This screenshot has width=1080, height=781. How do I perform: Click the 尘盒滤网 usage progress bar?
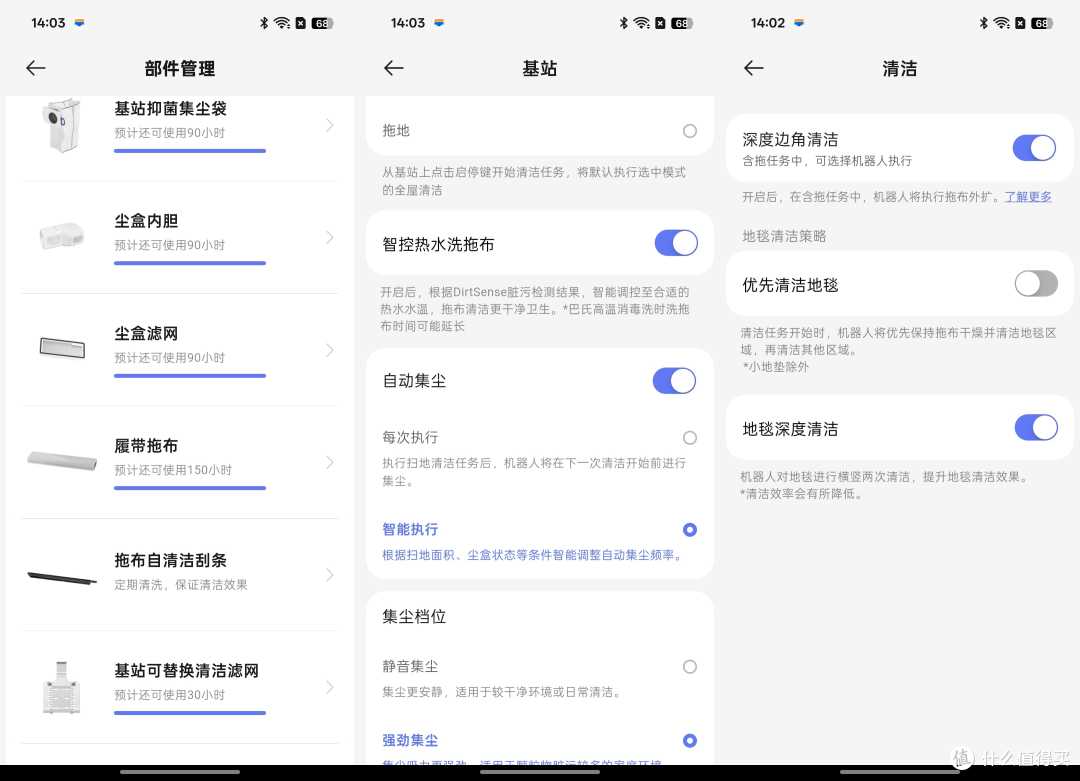coord(190,375)
